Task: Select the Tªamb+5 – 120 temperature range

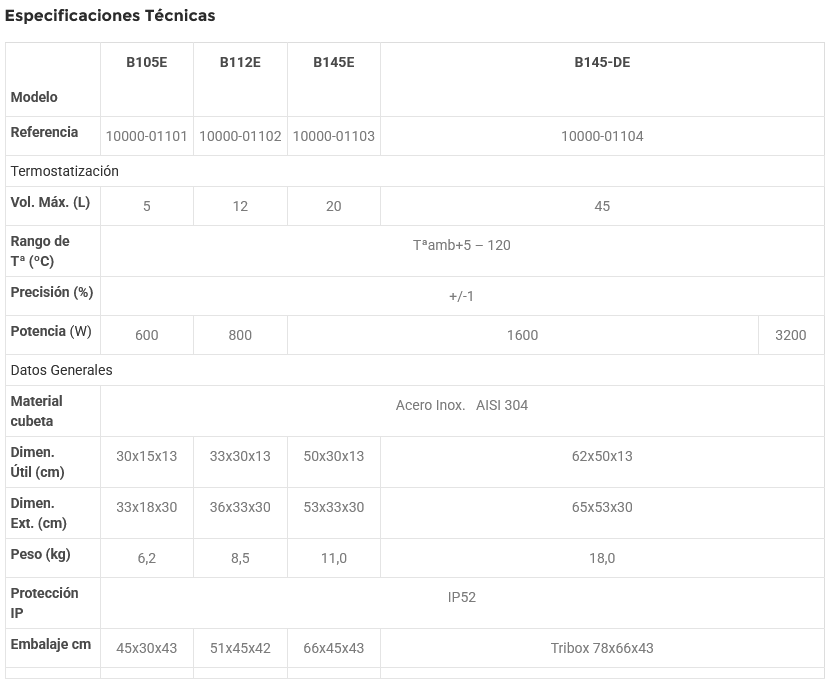Action: (461, 245)
